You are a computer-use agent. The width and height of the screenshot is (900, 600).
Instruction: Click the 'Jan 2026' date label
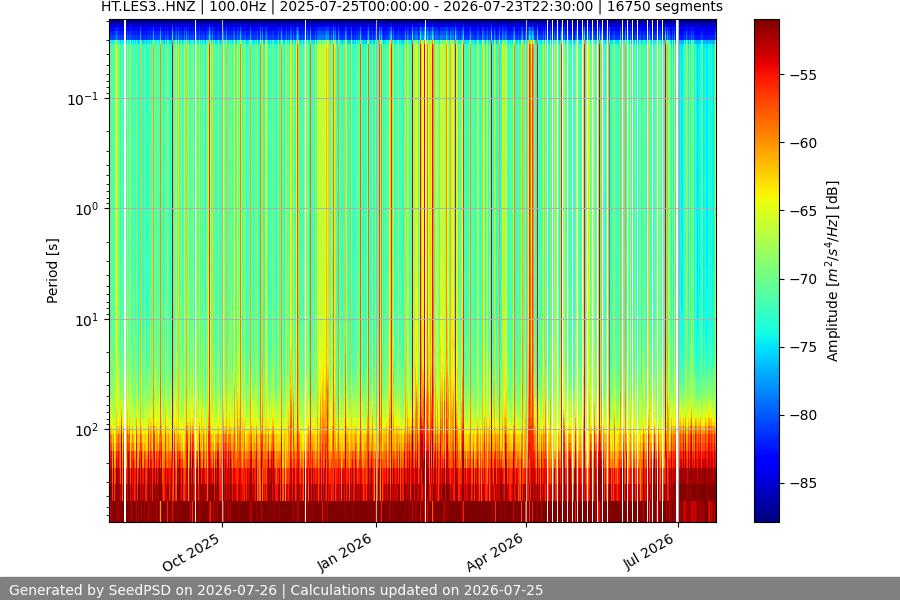[345, 552]
